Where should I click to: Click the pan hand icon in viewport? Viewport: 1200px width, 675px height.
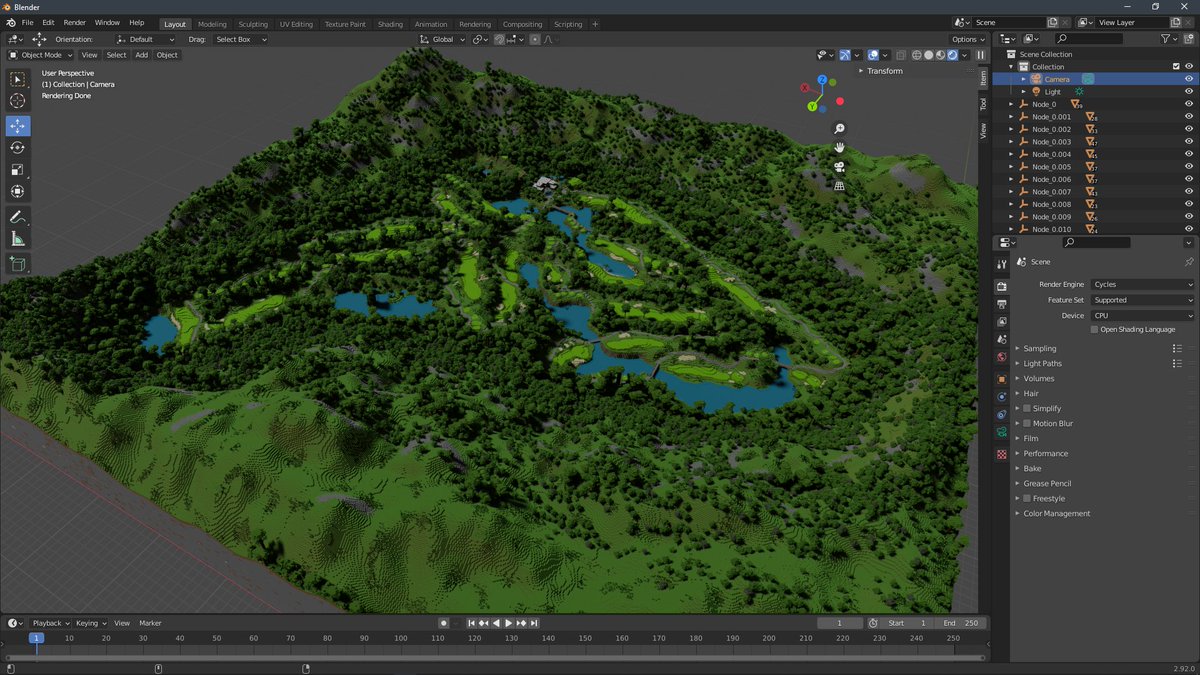click(x=840, y=147)
